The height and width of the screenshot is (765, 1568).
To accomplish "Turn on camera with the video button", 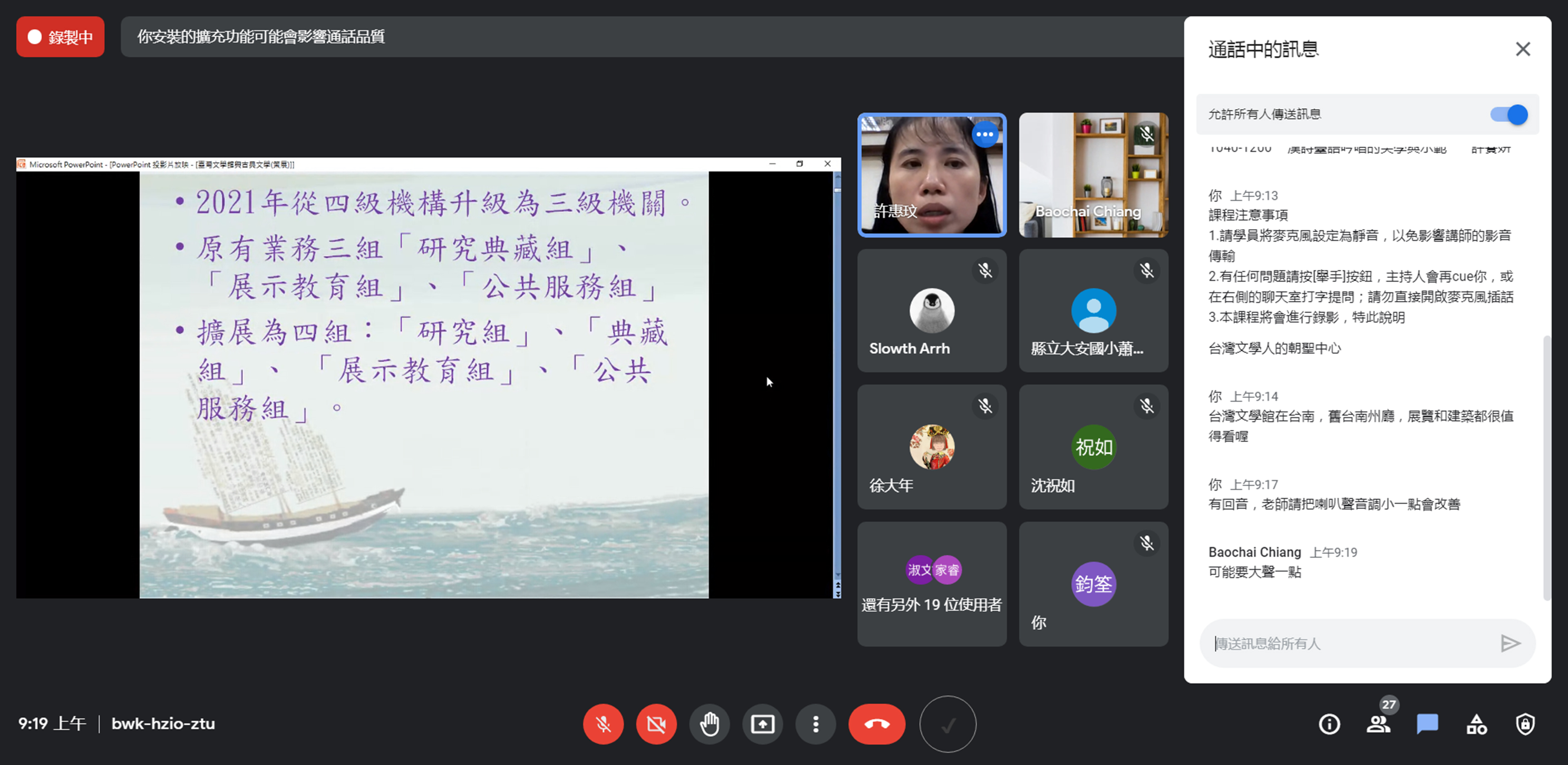I will pos(656,724).
